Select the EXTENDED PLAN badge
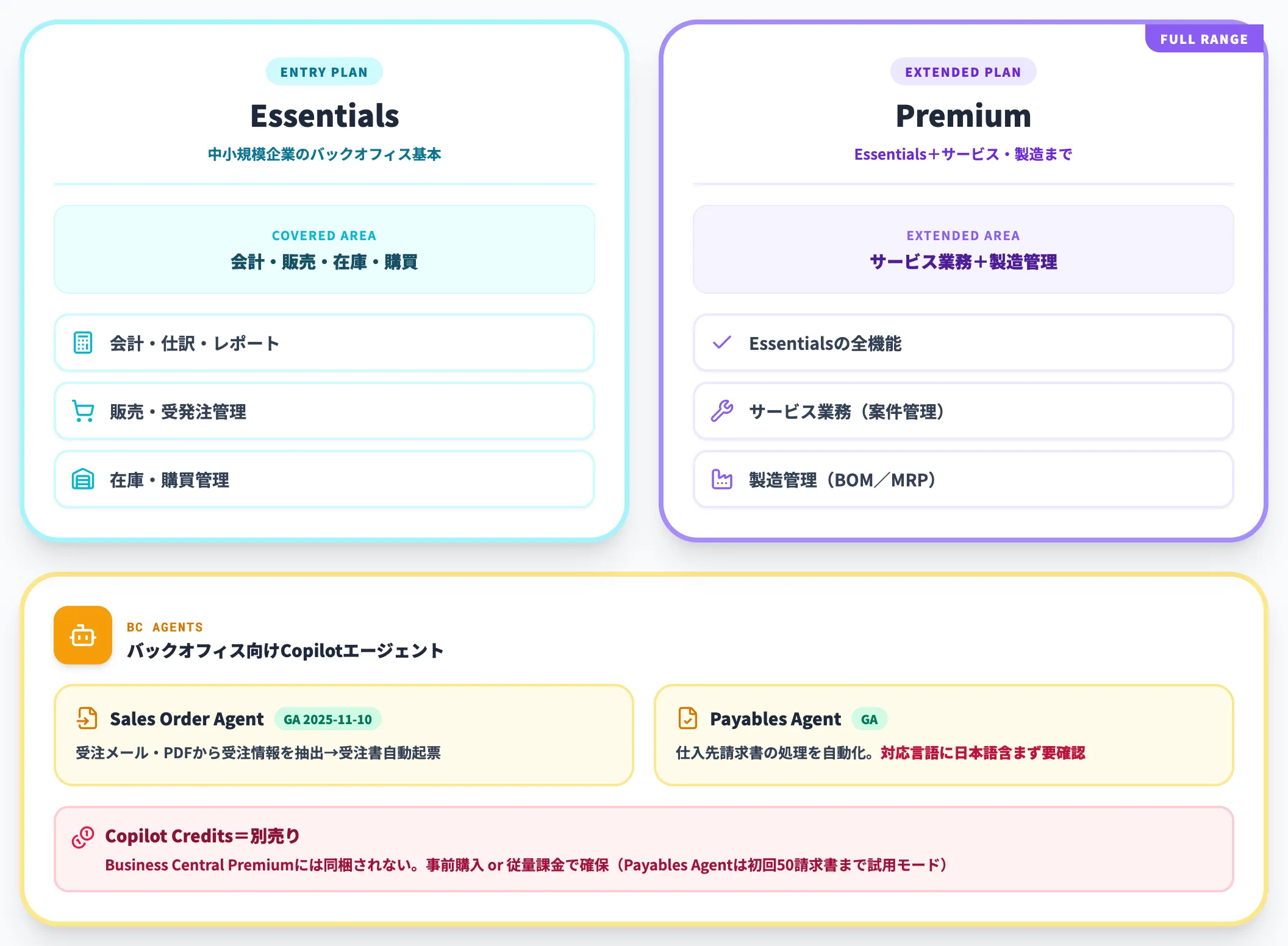Viewport: 1288px width, 946px height. pyautogui.click(x=964, y=72)
